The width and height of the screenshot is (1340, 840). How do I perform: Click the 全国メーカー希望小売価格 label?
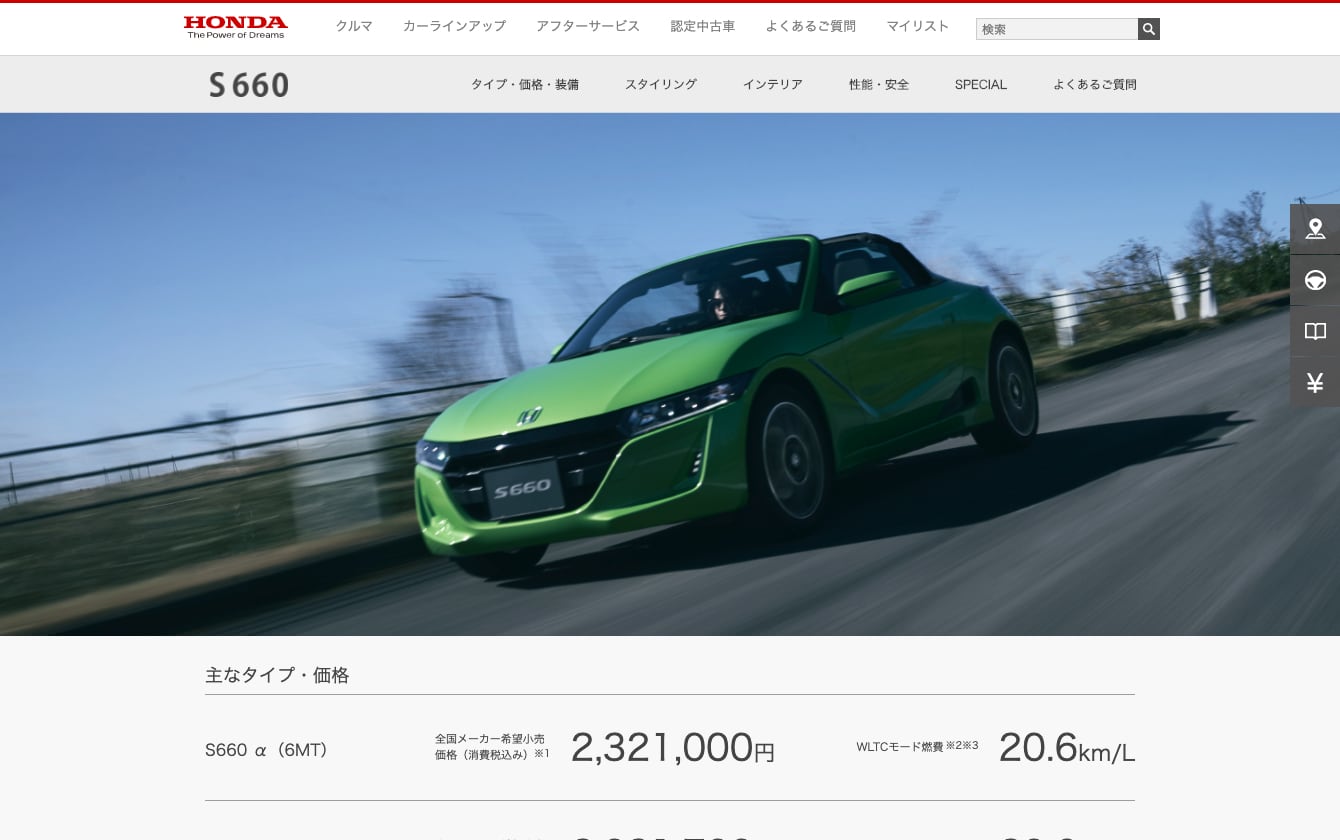[490, 746]
